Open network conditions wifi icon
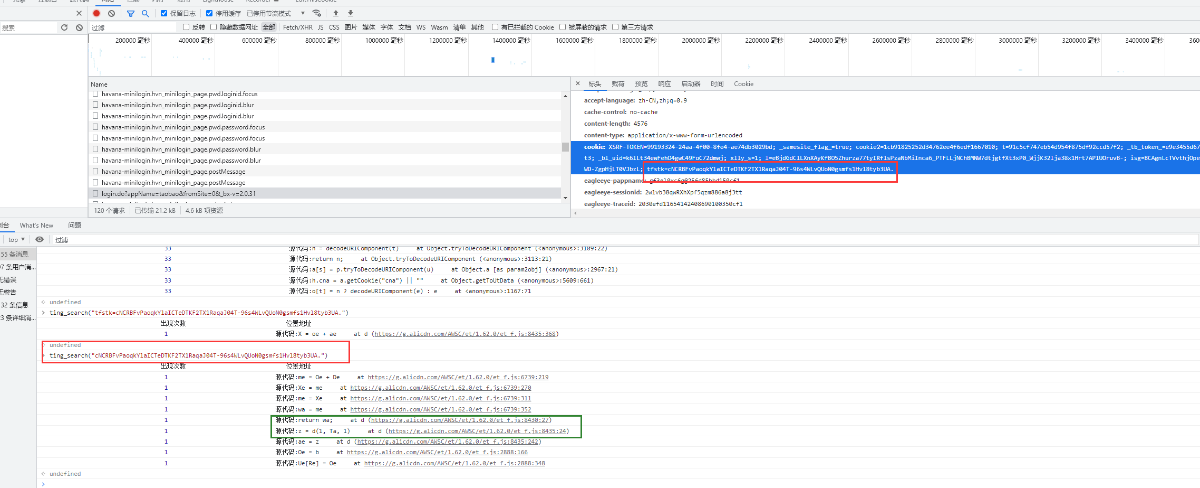This screenshot has width=1200, height=488. point(316,13)
